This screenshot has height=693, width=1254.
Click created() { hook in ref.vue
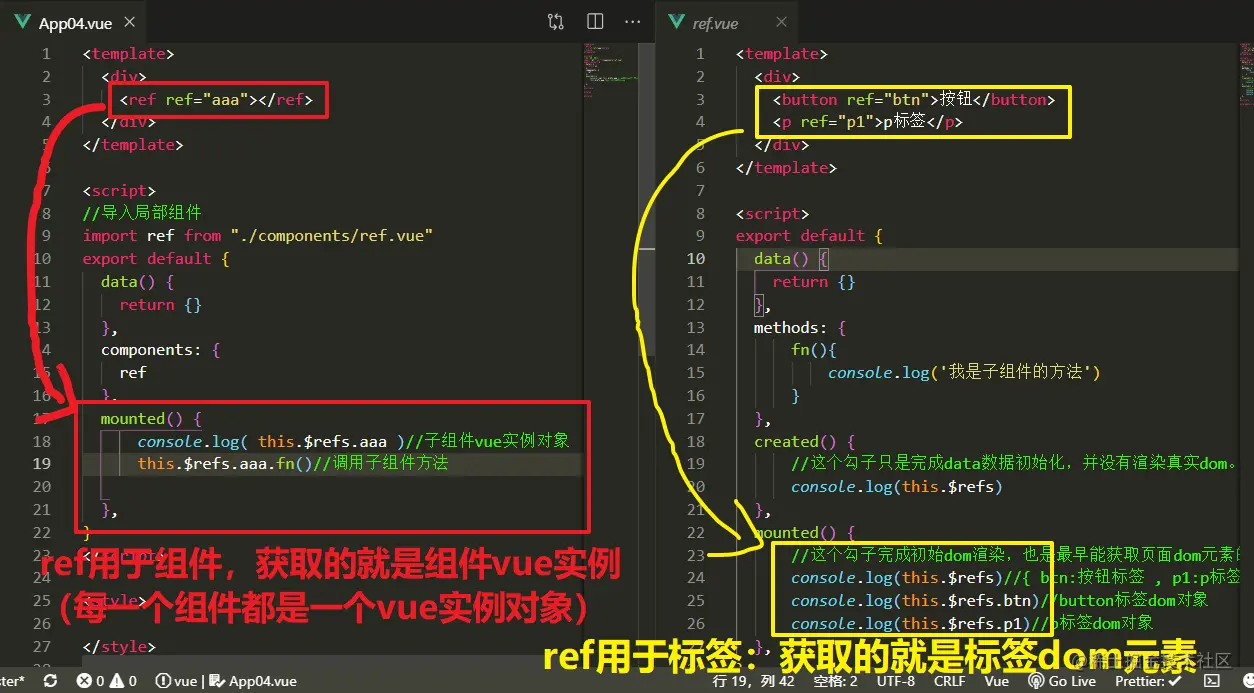[804, 441]
